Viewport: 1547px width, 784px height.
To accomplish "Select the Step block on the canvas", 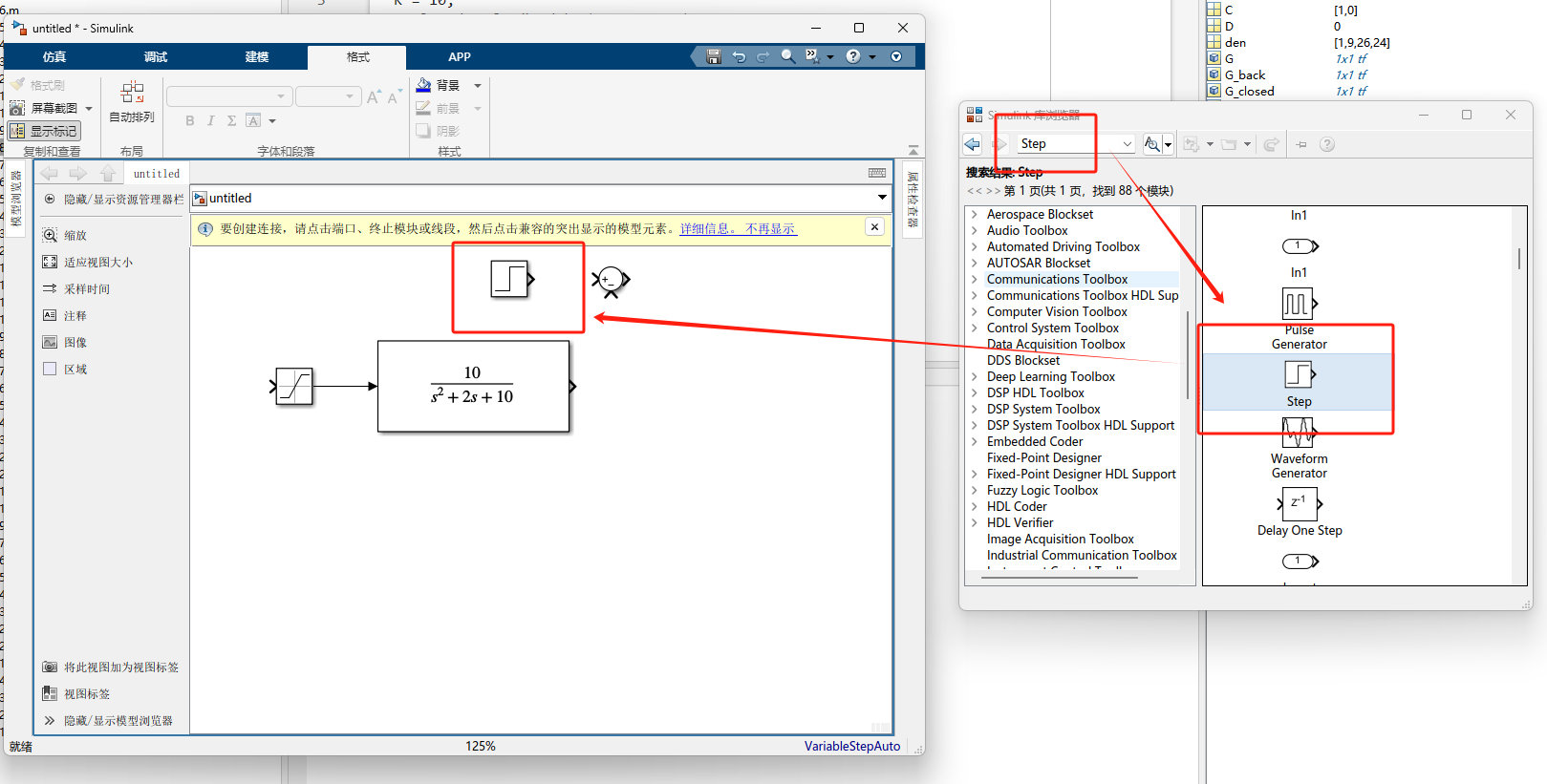I will pos(510,279).
